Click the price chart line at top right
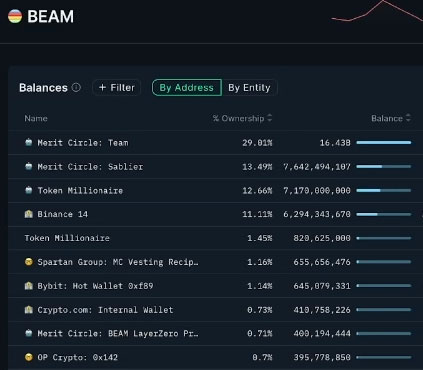The width and height of the screenshot is (423, 370). pyautogui.click(x=377, y=11)
